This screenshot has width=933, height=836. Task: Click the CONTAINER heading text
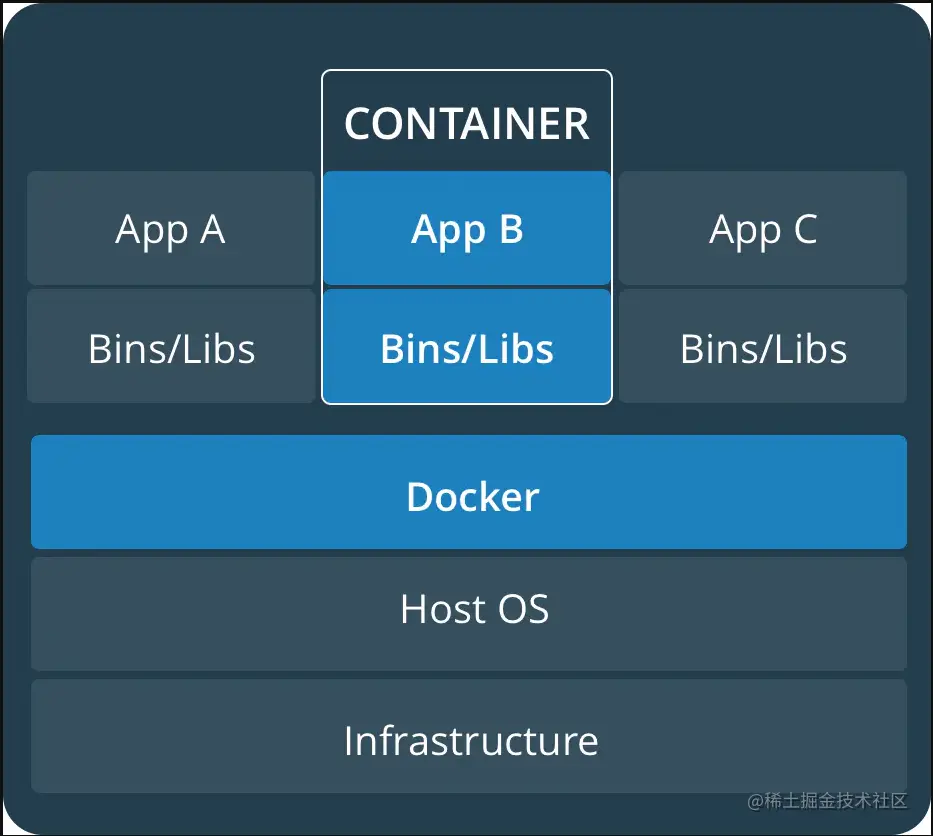467,124
